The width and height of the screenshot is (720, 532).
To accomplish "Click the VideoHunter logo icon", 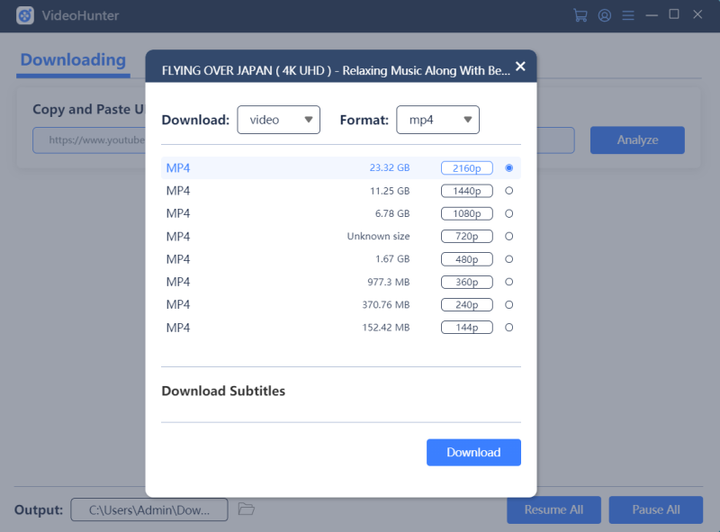I will click(25, 16).
